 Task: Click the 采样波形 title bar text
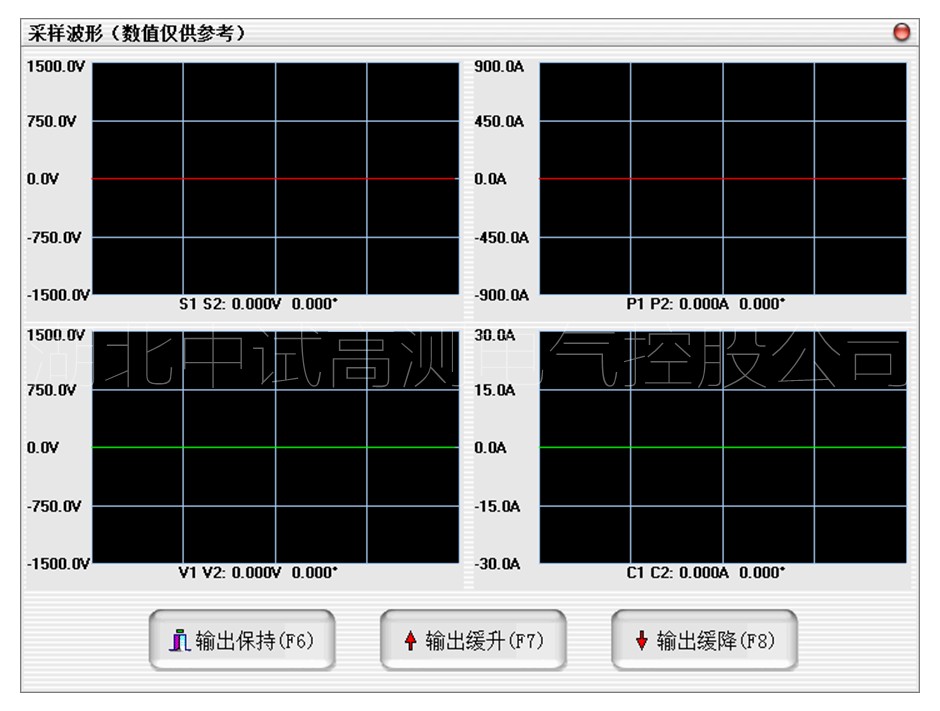(x=137, y=33)
